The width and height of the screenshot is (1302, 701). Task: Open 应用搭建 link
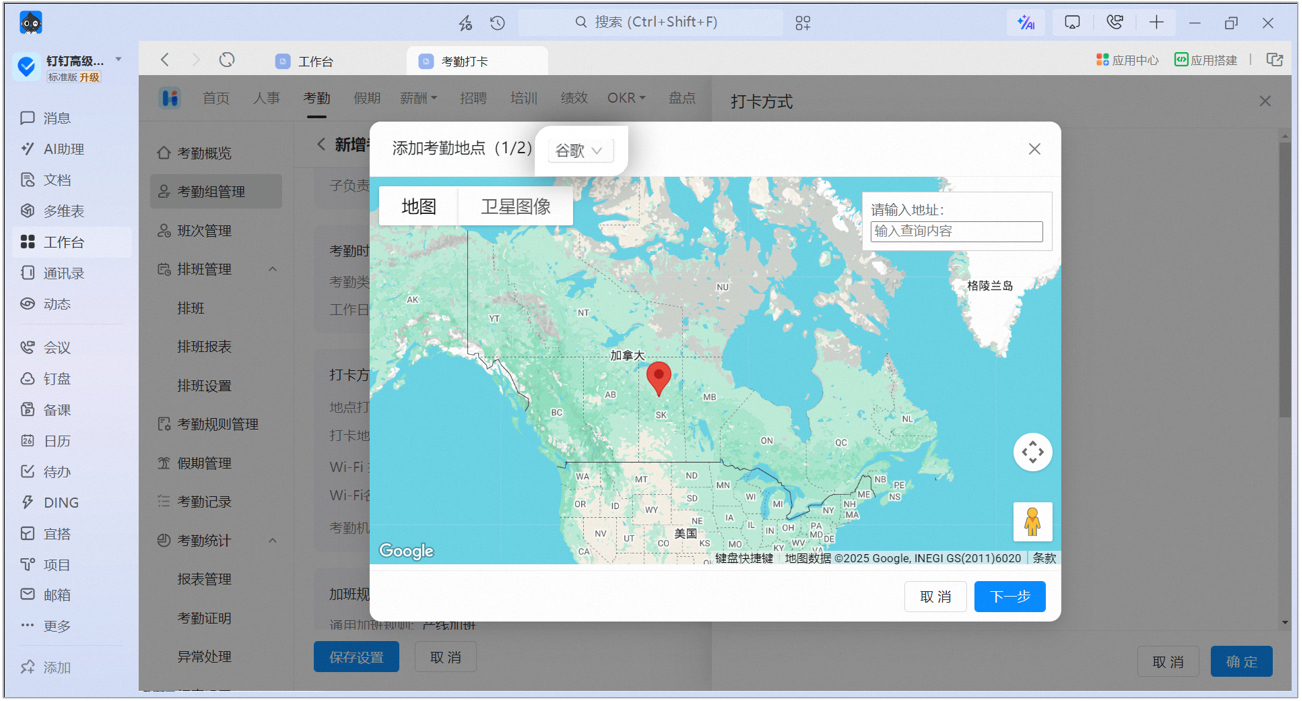point(1205,60)
